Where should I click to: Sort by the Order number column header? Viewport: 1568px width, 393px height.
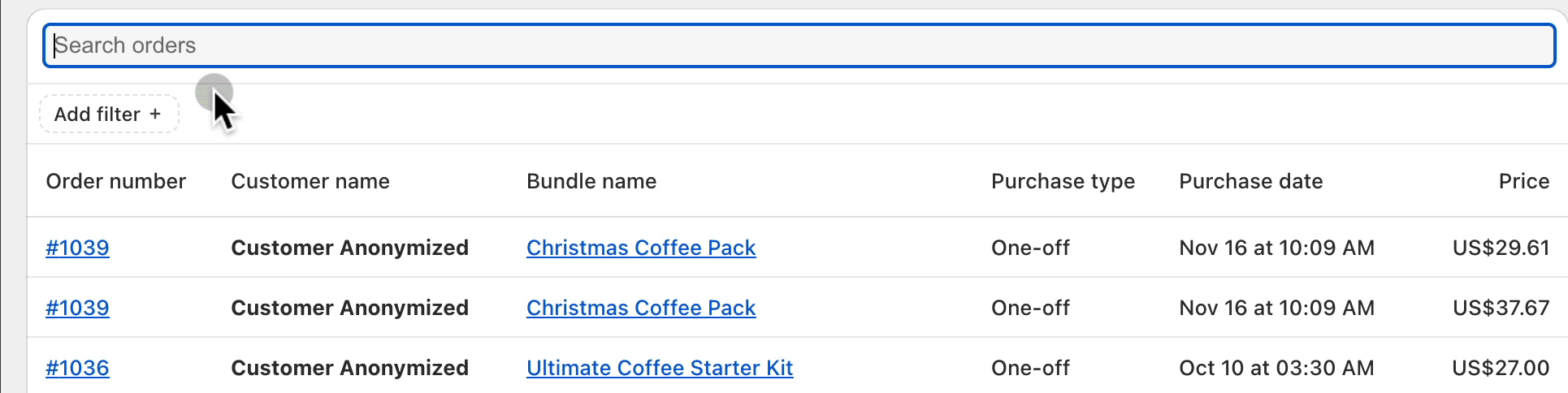pos(116,181)
